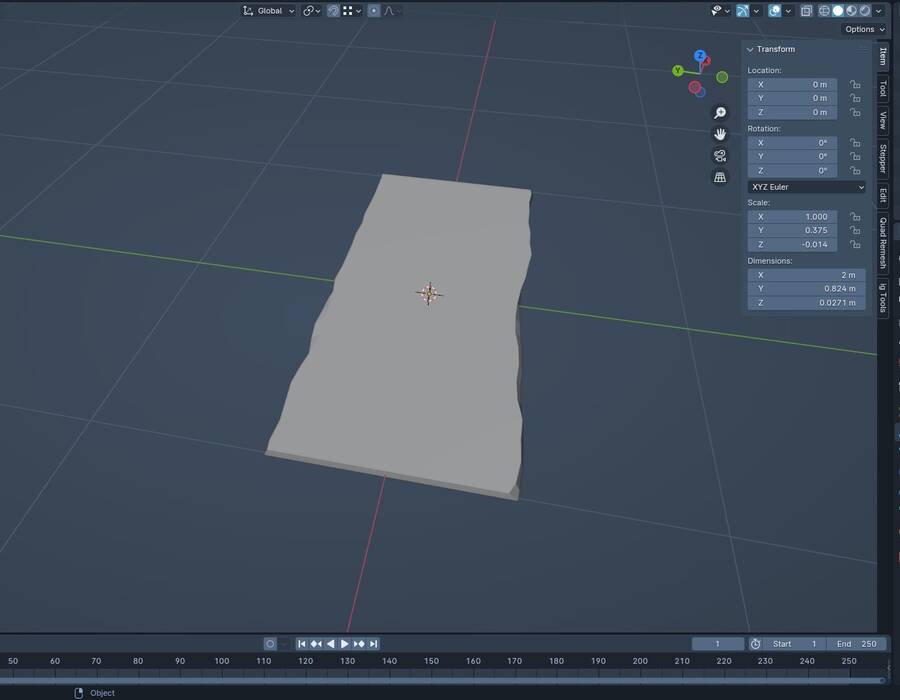Image resolution: width=900 pixels, height=700 pixels.
Task: Click the zoom magnifier viewport icon
Action: [720, 112]
